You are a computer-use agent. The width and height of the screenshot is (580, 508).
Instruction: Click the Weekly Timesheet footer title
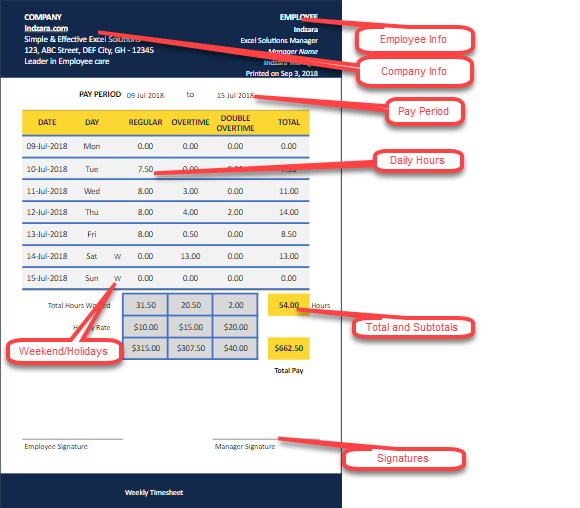point(154,492)
